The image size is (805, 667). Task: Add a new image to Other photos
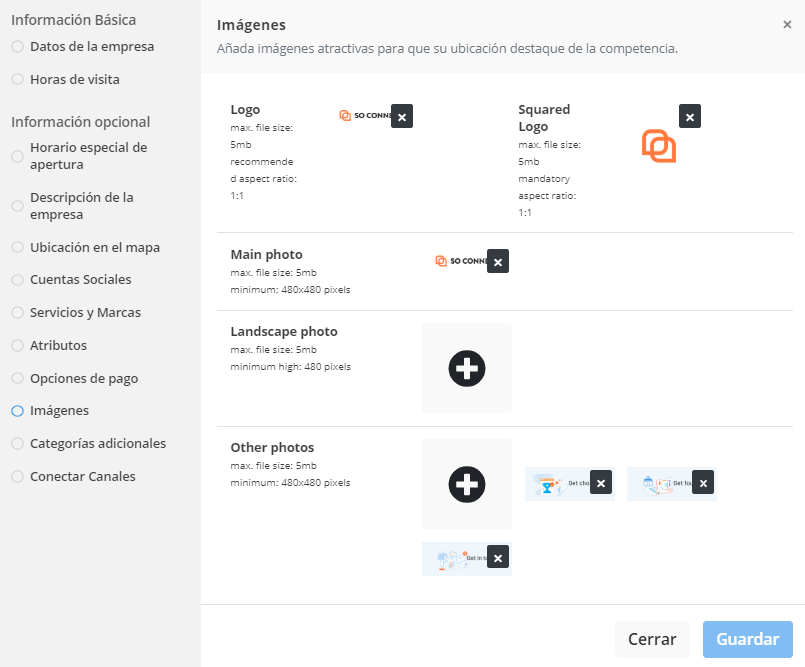[467, 484]
